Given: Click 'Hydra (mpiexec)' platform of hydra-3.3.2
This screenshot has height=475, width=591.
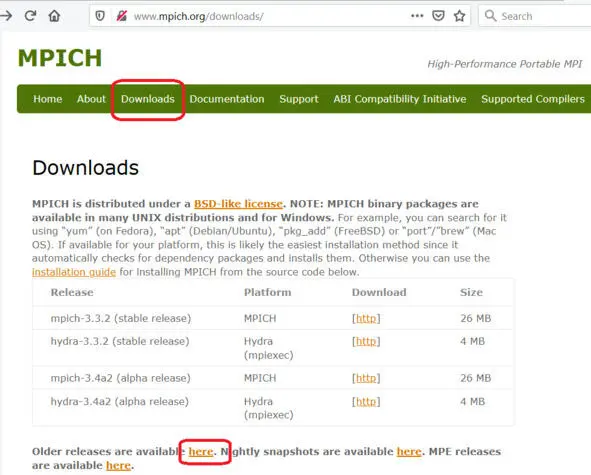Looking at the screenshot, I should (x=268, y=348).
